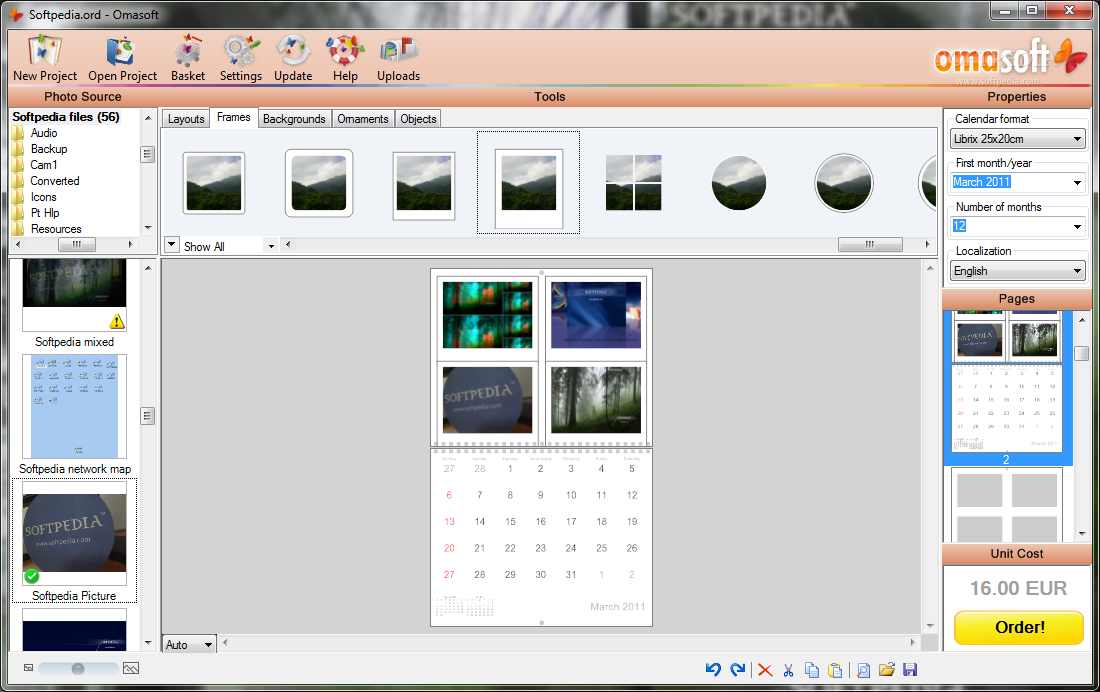Switch to the Backgrounds tab

click(x=294, y=119)
